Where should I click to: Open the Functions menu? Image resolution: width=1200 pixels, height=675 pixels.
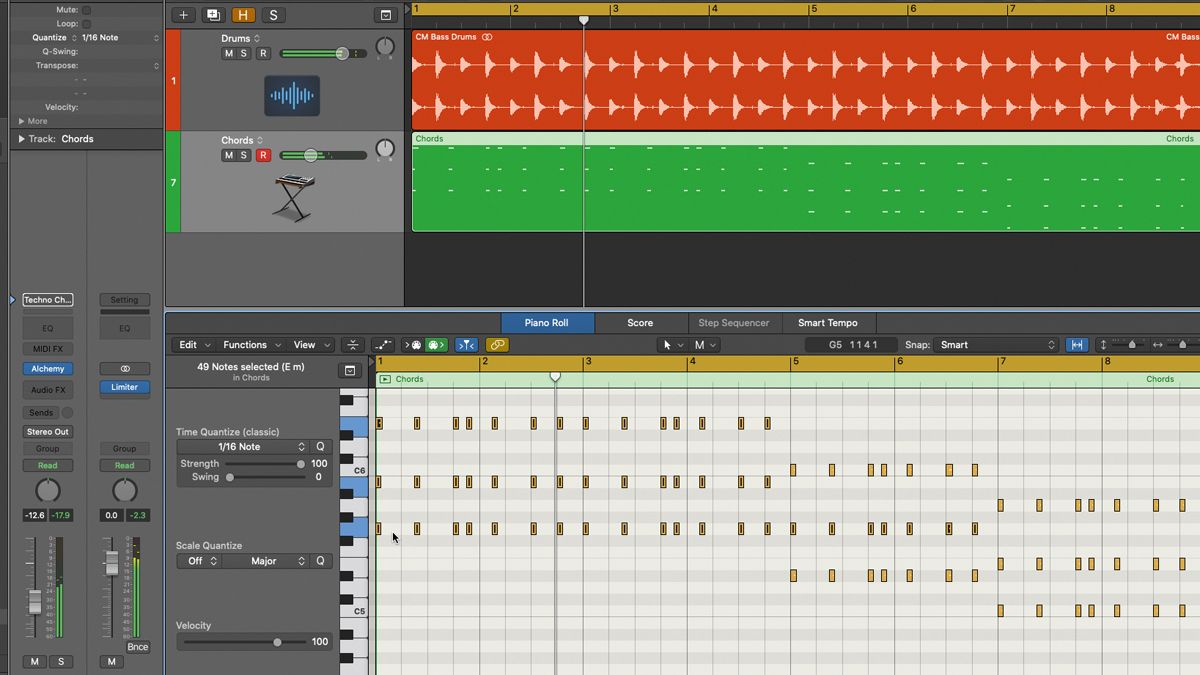[250, 344]
